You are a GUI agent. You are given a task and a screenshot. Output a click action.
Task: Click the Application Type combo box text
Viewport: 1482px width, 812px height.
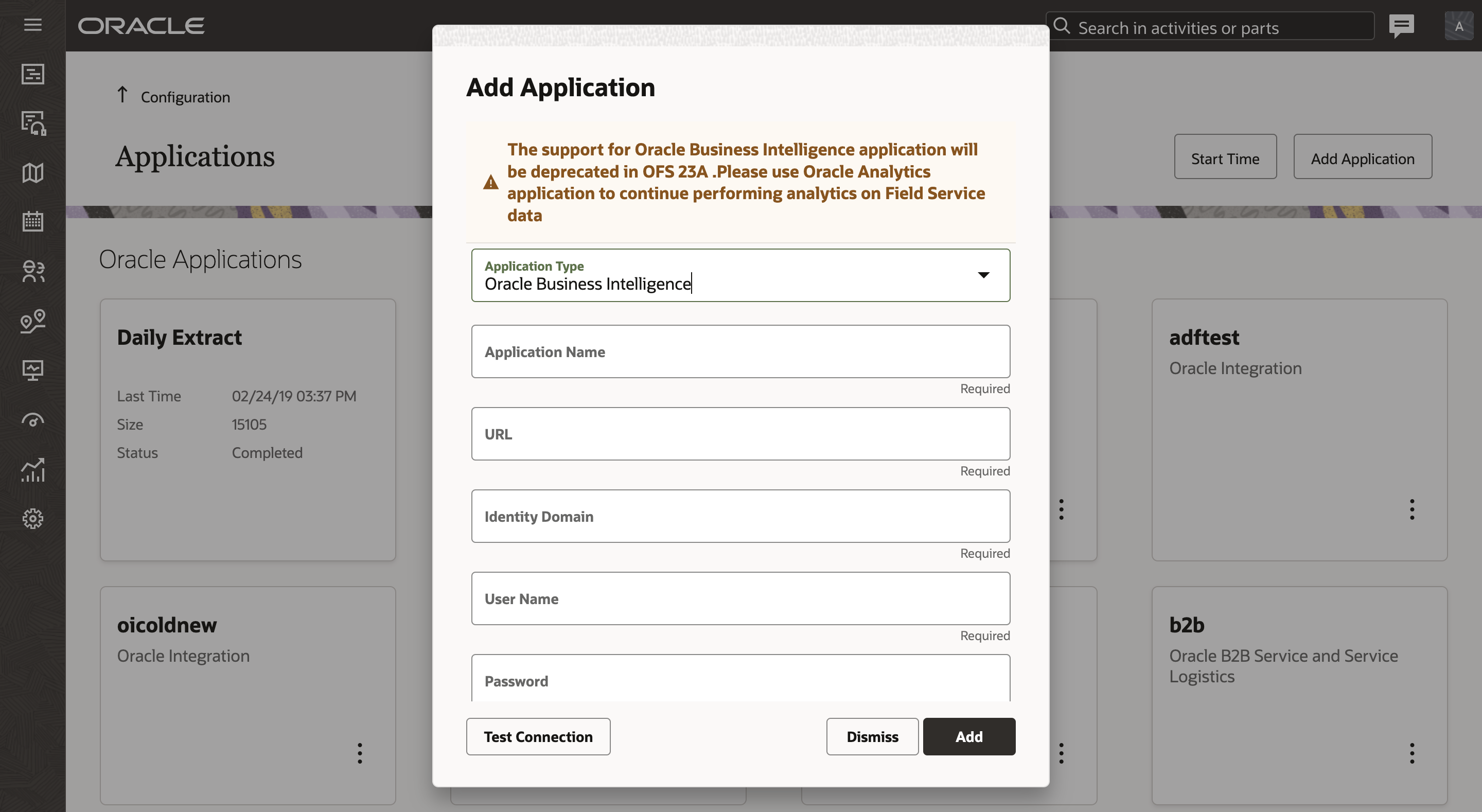[x=587, y=284]
